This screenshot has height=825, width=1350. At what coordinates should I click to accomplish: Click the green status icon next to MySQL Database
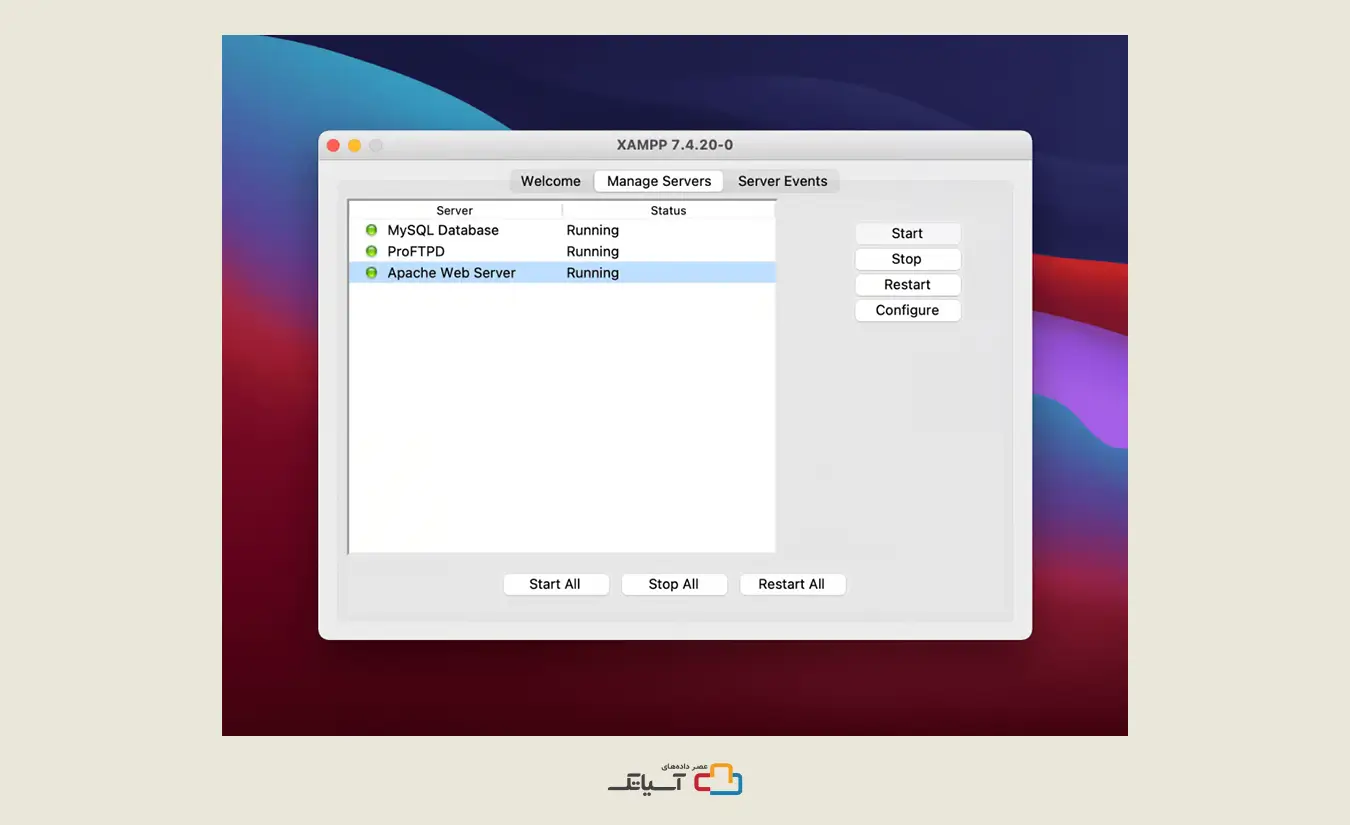371,230
